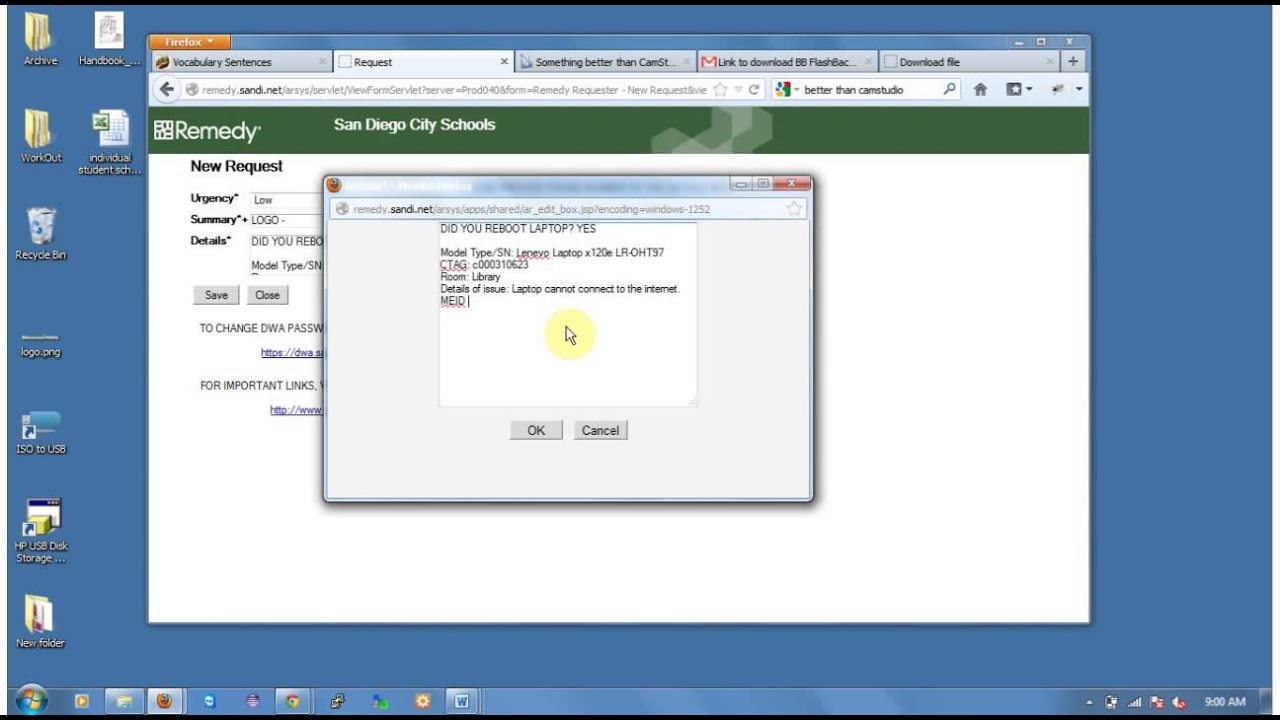Open the Handbook document on desktop

pos(109,39)
